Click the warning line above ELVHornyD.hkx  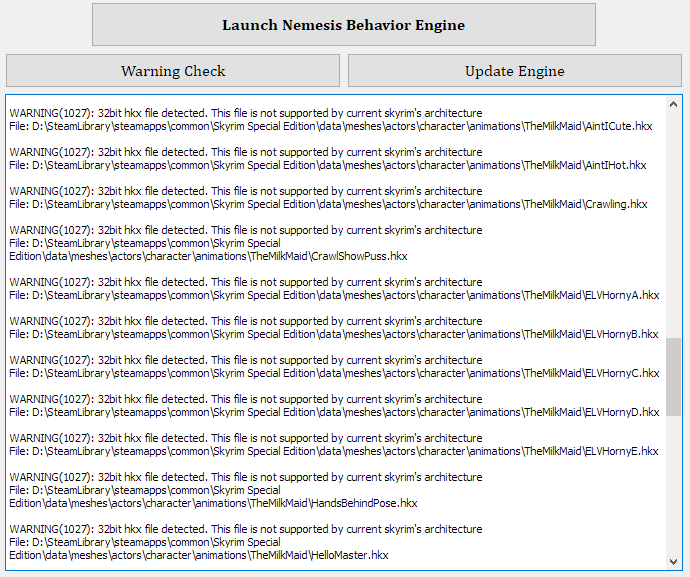(x=246, y=399)
